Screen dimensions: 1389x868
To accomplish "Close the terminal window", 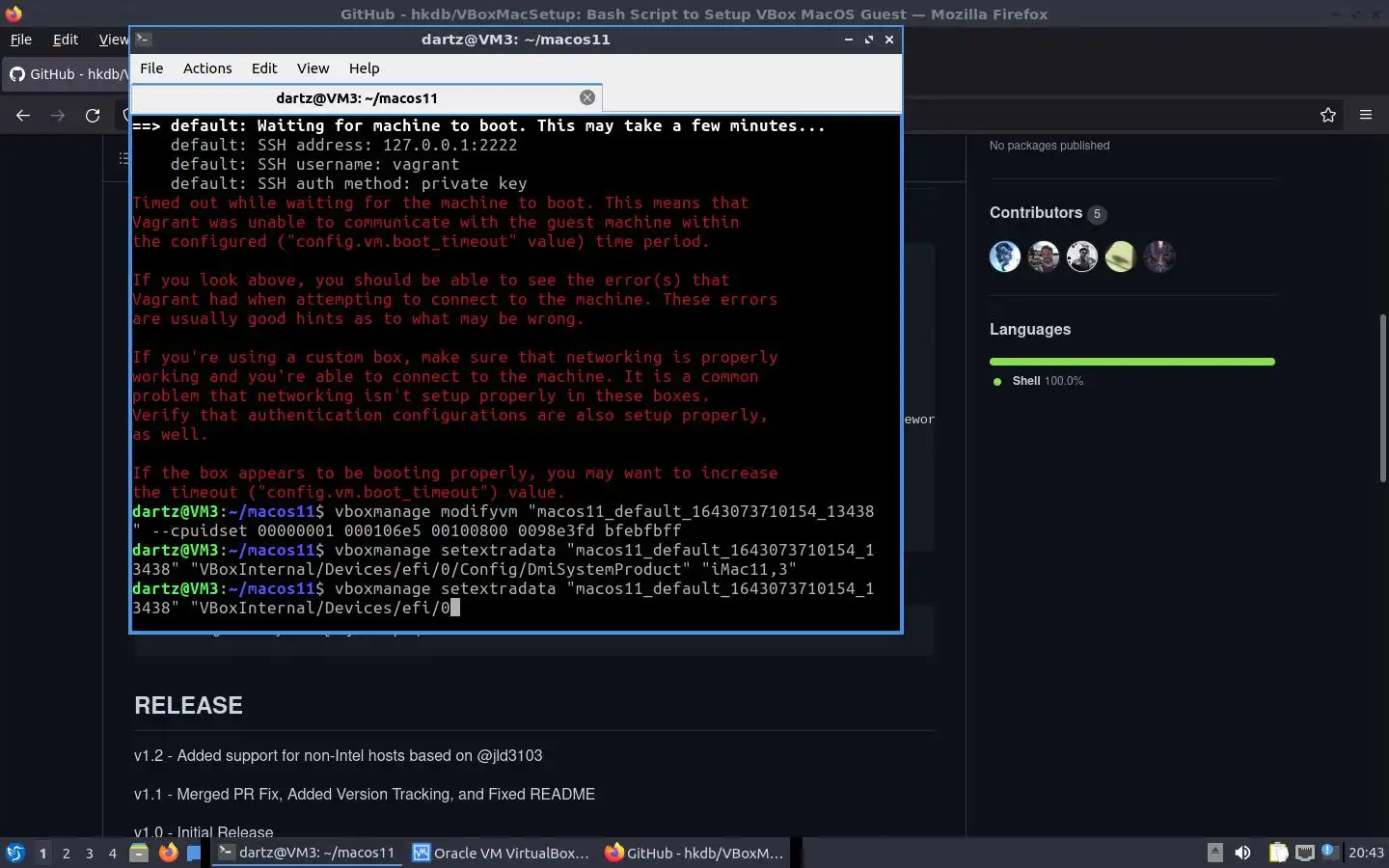I will click(x=889, y=40).
